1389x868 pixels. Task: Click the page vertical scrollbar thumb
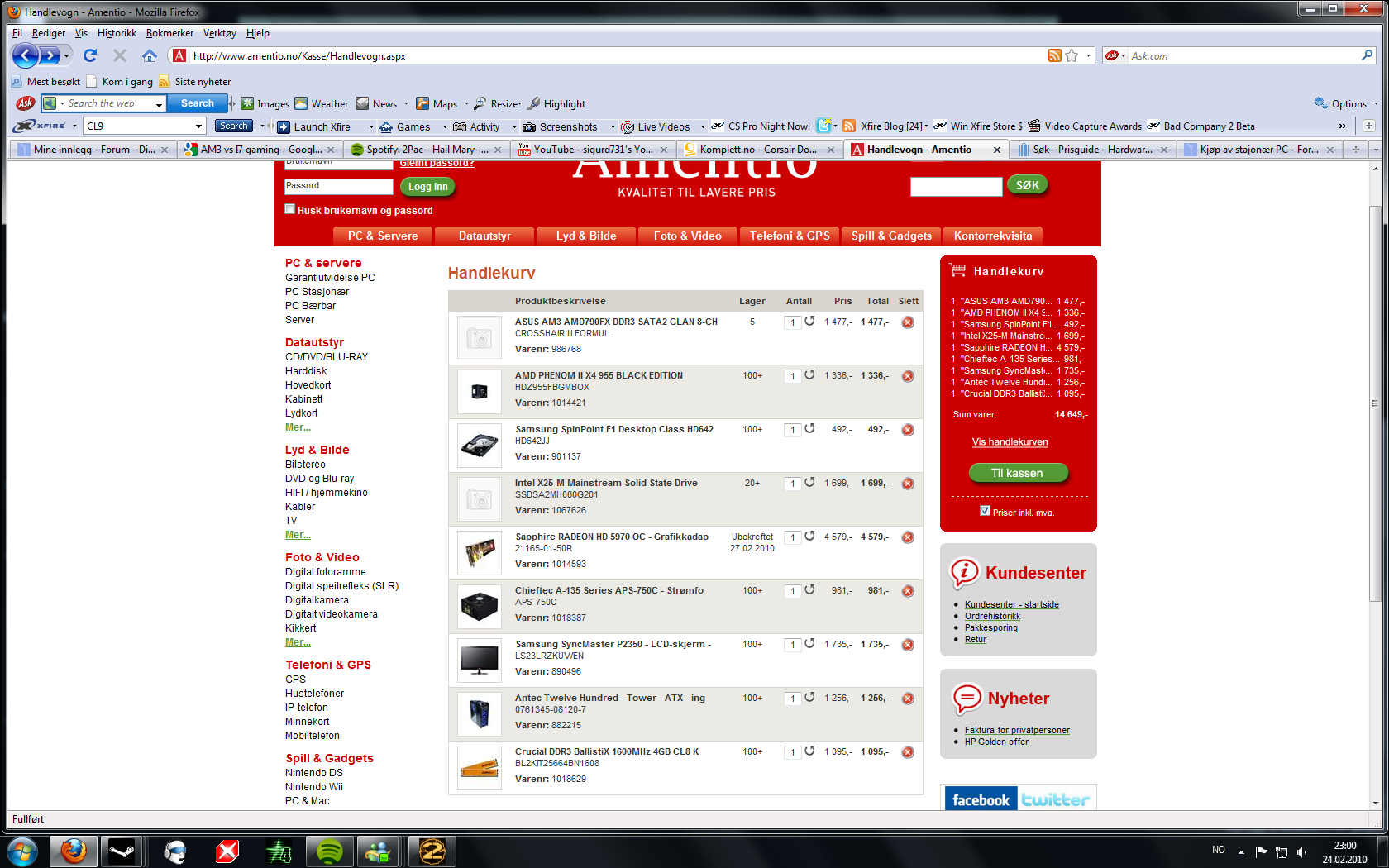click(1376, 403)
